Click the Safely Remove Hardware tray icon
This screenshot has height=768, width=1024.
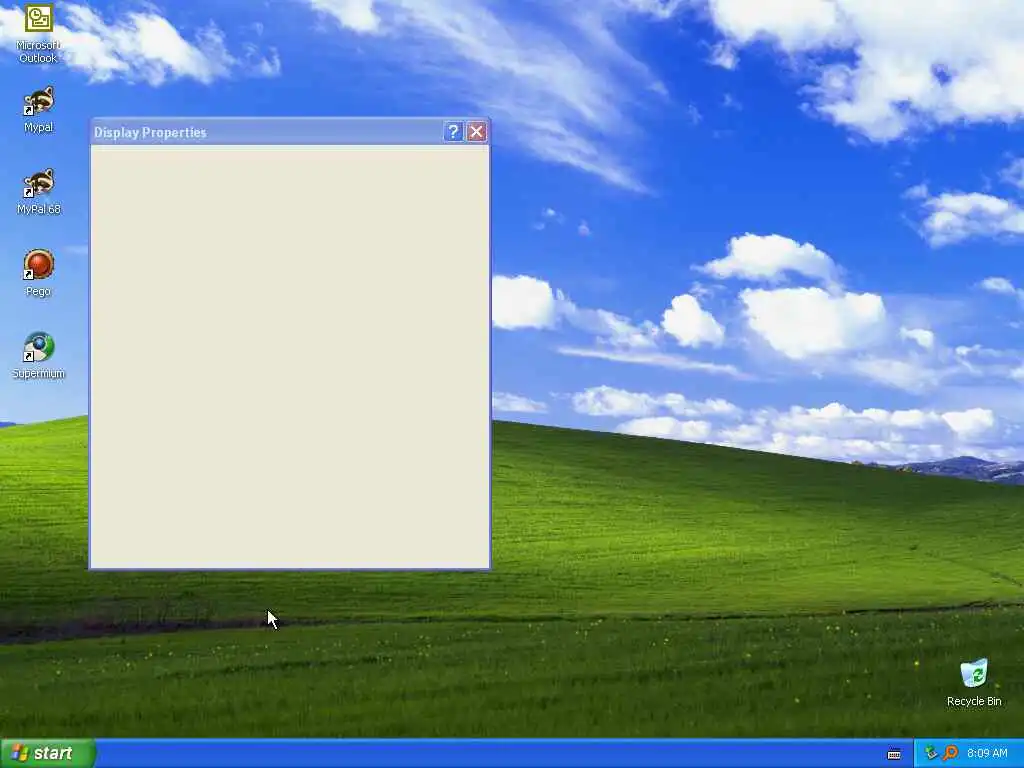coord(931,753)
